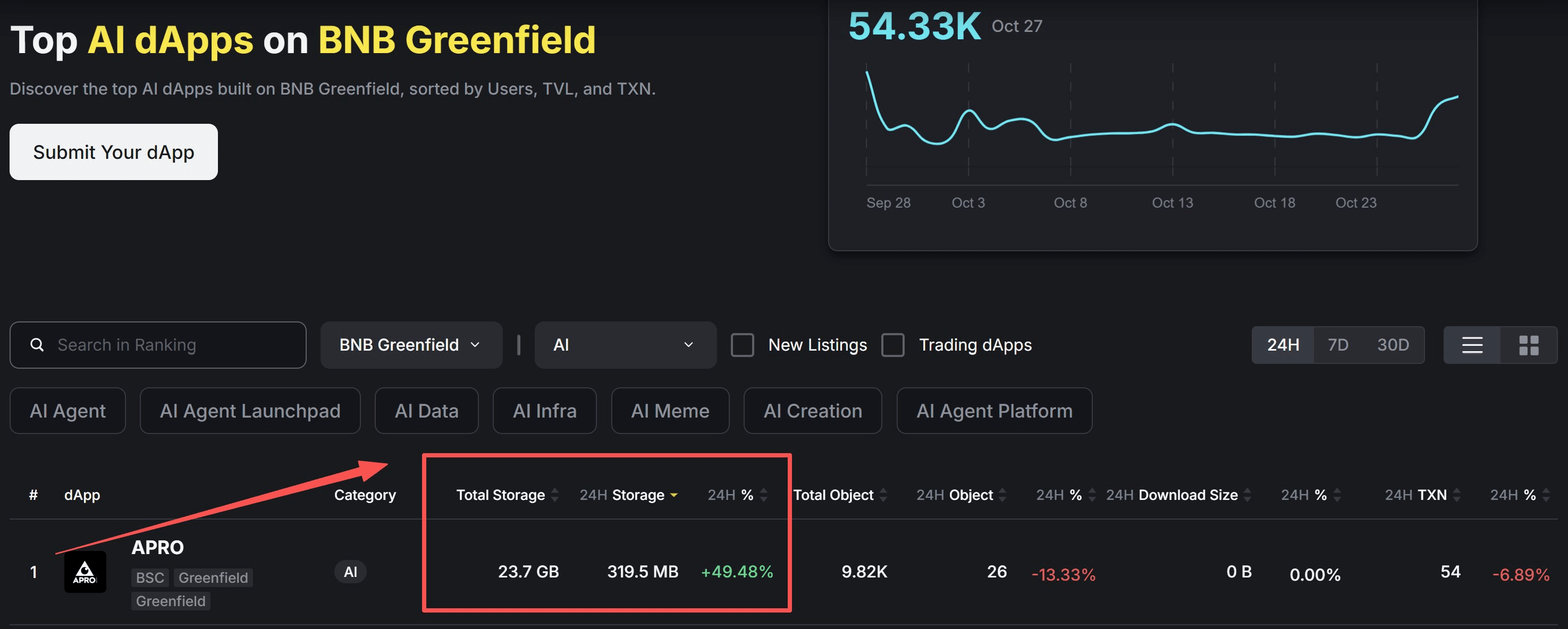1568x629 pixels.
Task: Enable the Trading dApps checkbox
Action: (892, 345)
